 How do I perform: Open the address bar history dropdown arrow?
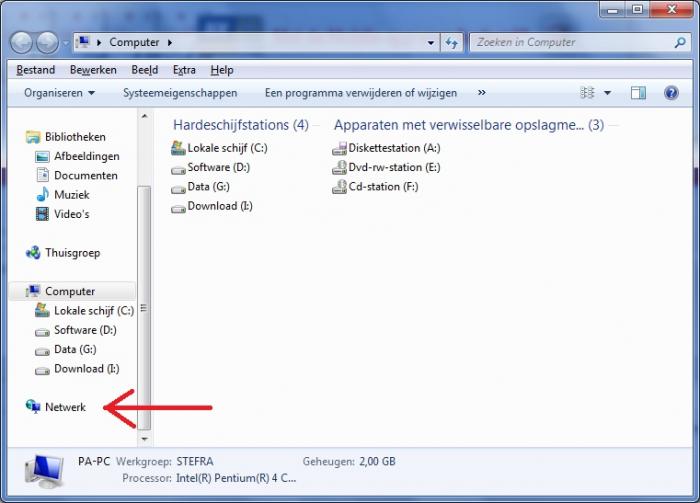(430, 43)
